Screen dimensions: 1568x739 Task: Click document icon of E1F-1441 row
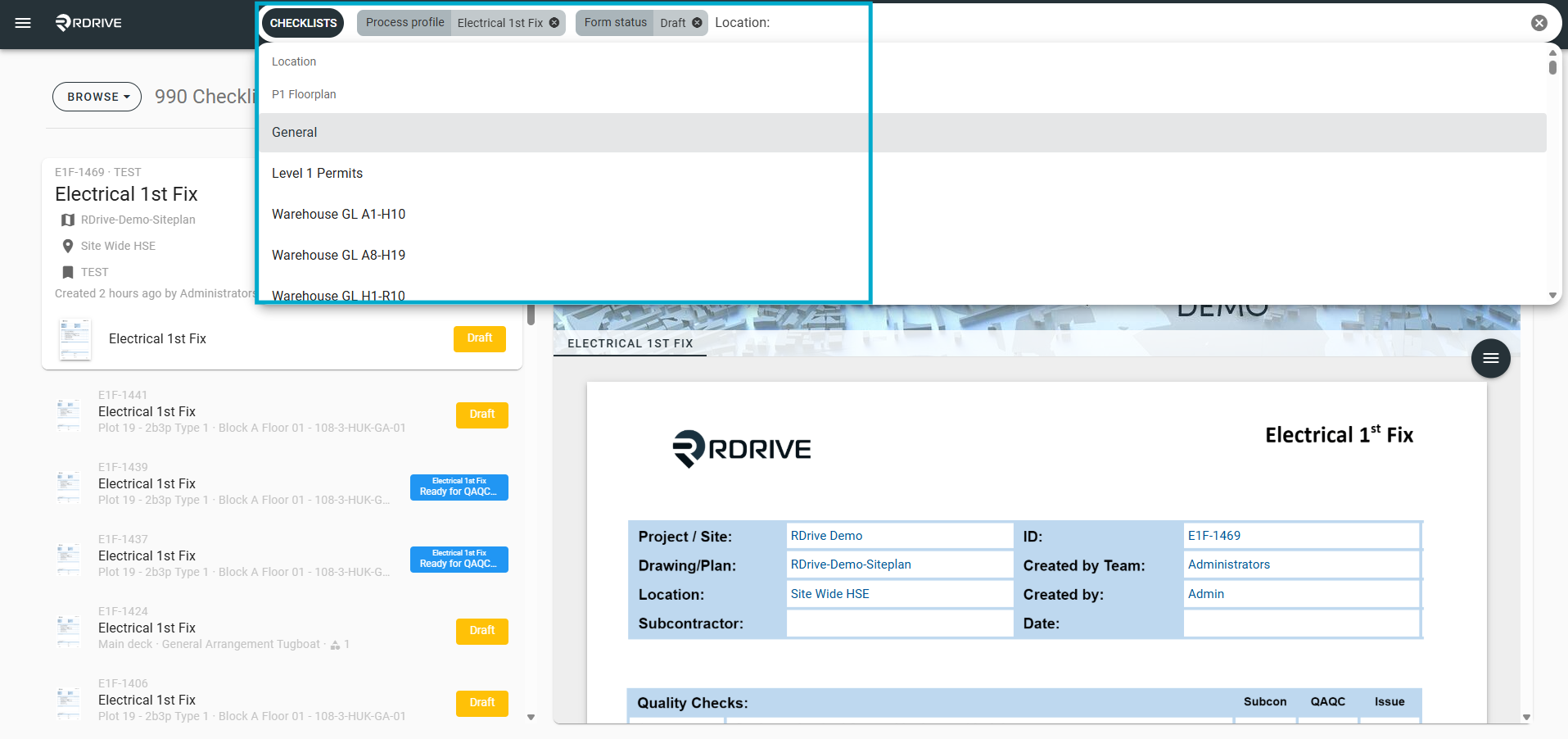(x=69, y=414)
